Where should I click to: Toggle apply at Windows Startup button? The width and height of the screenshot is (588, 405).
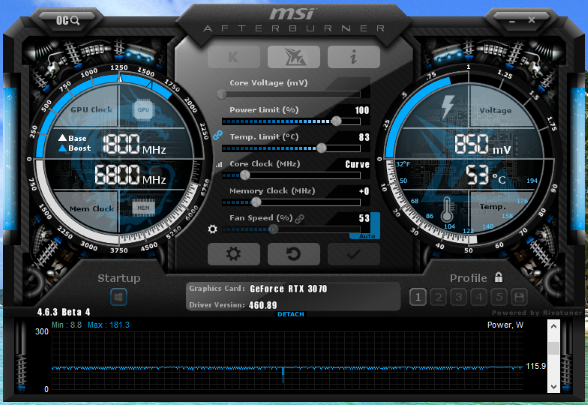(118, 297)
